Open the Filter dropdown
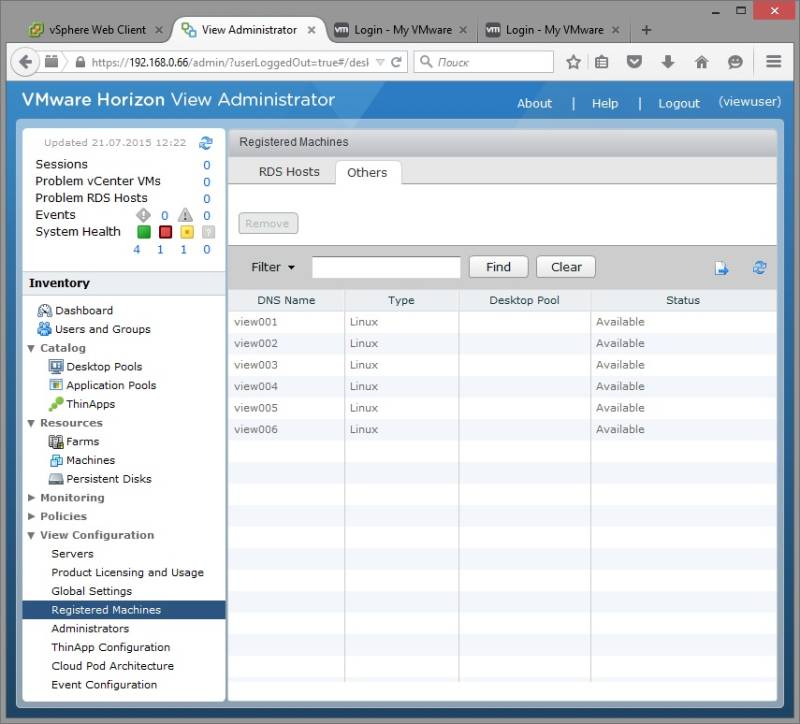This screenshot has width=800, height=724. (273, 267)
